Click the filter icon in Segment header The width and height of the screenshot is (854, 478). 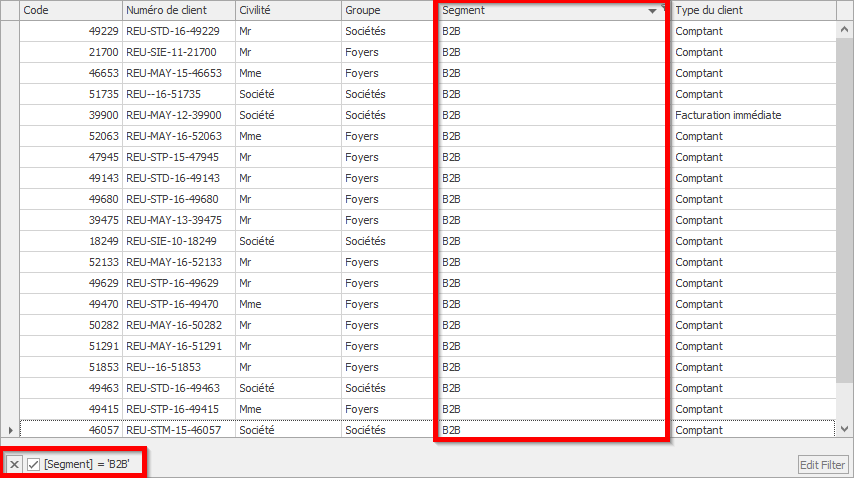(x=663, y=7)
